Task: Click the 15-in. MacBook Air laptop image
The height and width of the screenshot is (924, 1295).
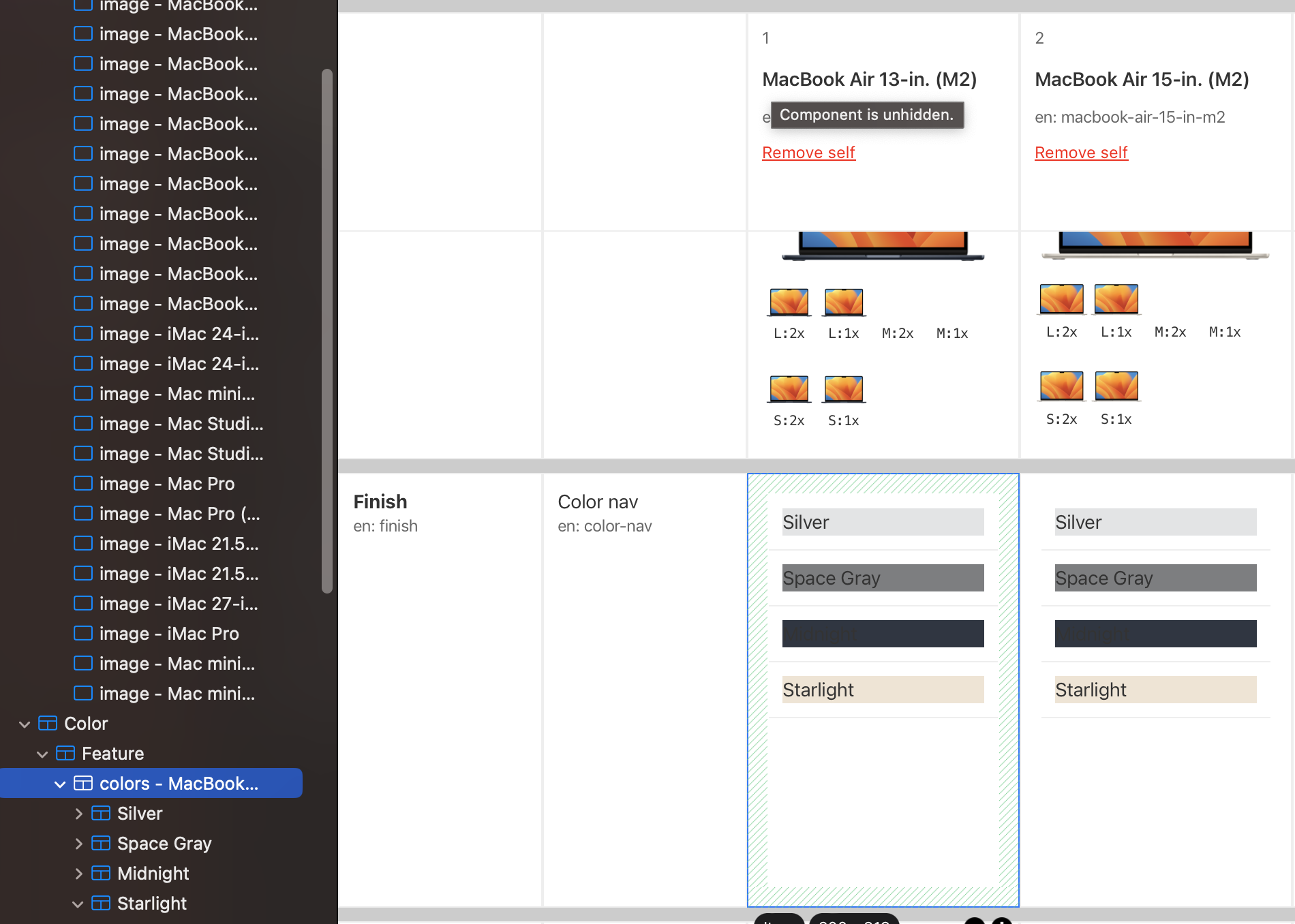Action: pos(1156,246)
